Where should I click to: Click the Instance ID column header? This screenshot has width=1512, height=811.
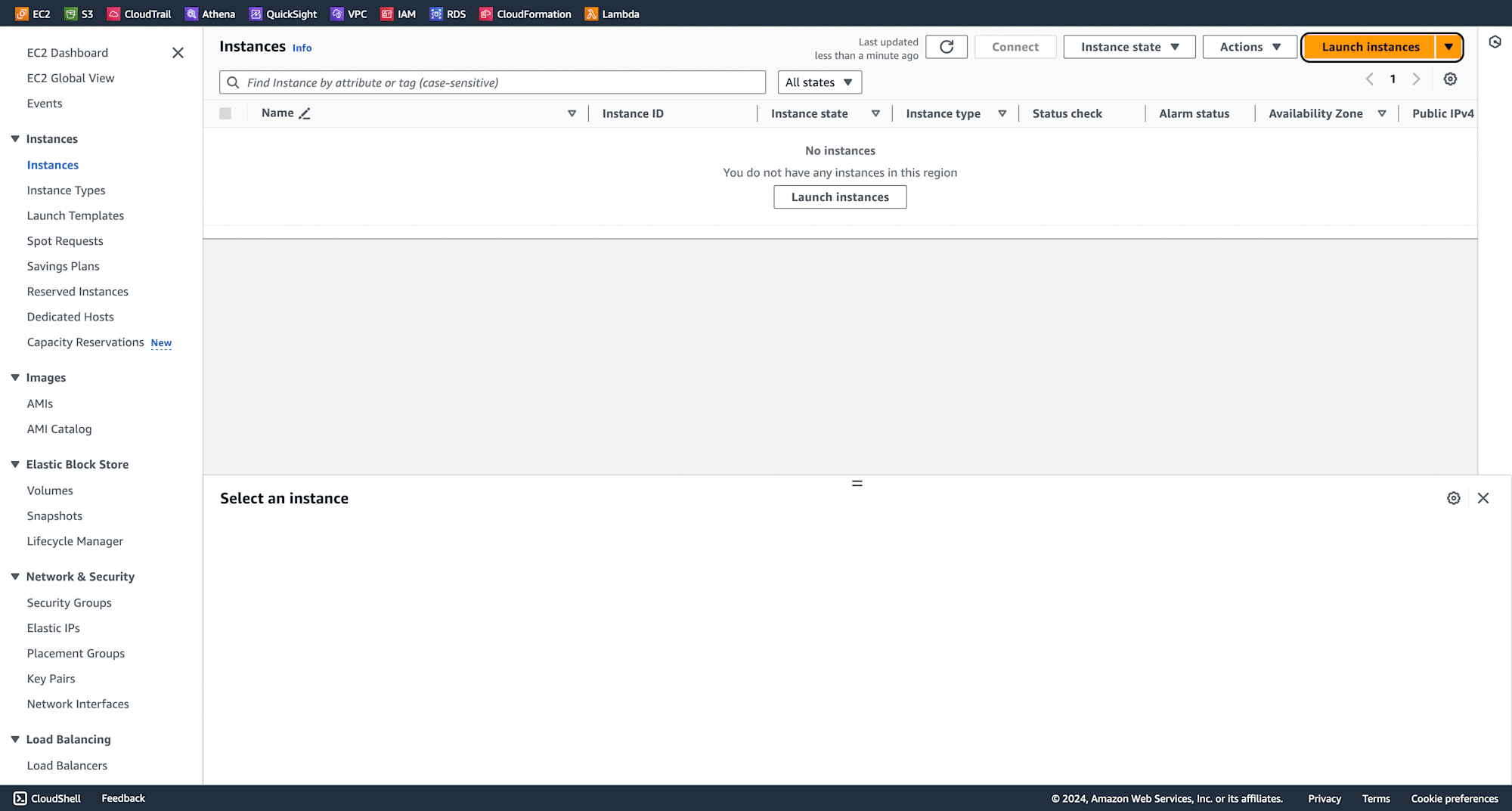pyautogui.click(x=633, y=113)
